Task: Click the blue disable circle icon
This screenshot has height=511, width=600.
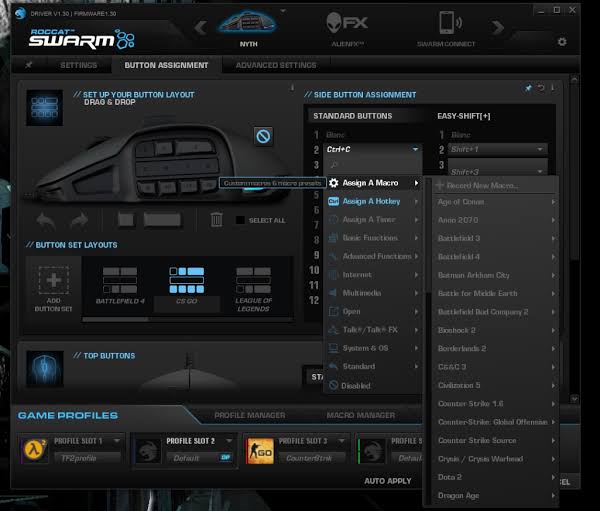Action: pyautogui.click(x=263, y=136)
